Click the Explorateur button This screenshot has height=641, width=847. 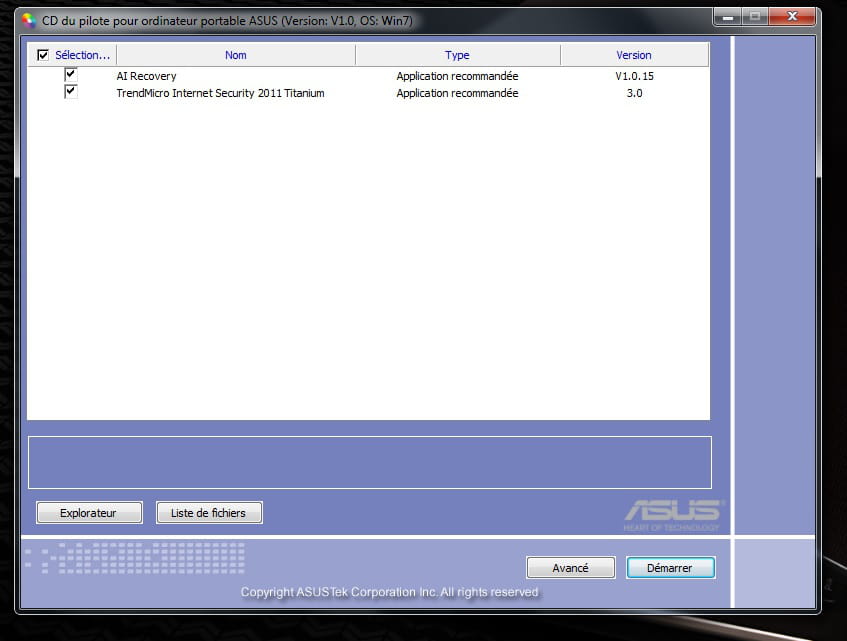89,512
